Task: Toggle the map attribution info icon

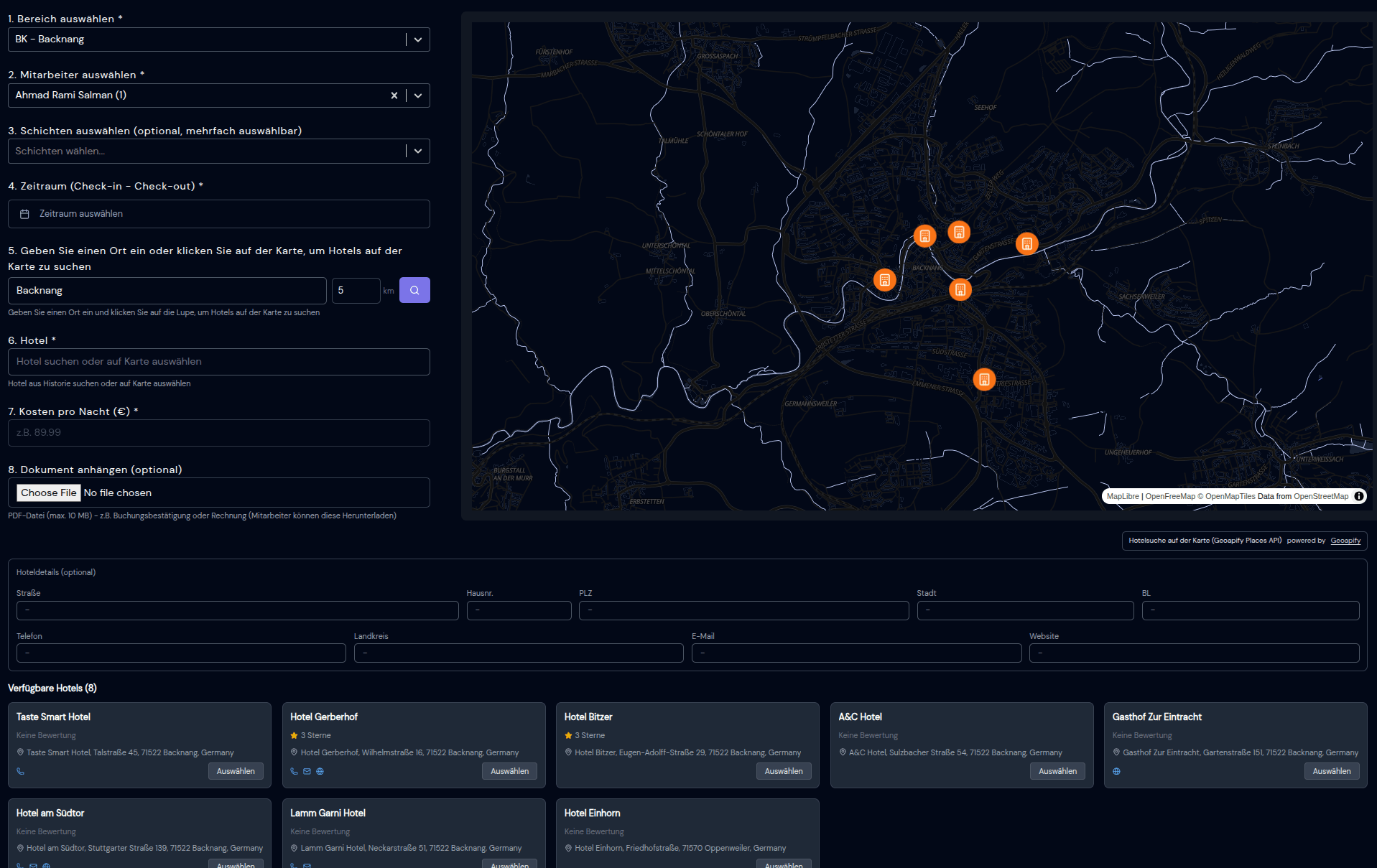Action: pos(1359,496)
